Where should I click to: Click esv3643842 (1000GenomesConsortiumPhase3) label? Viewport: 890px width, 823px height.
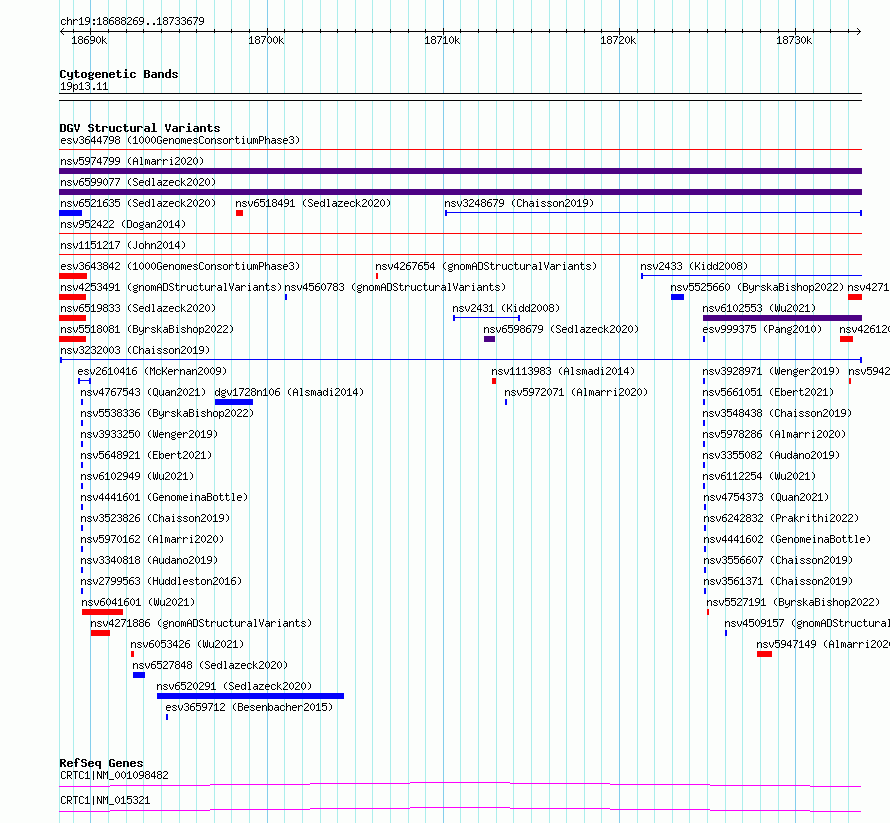tap(180, 266)
